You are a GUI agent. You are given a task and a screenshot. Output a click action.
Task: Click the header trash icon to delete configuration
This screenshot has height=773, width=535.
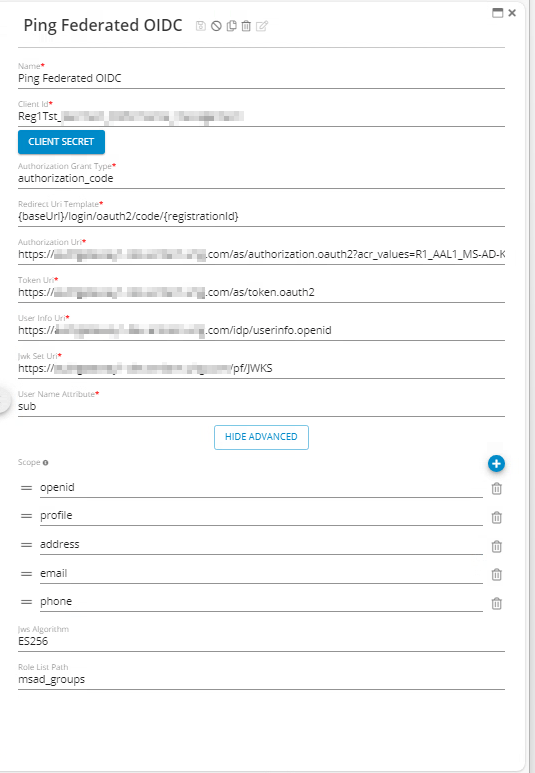point(246,26)
